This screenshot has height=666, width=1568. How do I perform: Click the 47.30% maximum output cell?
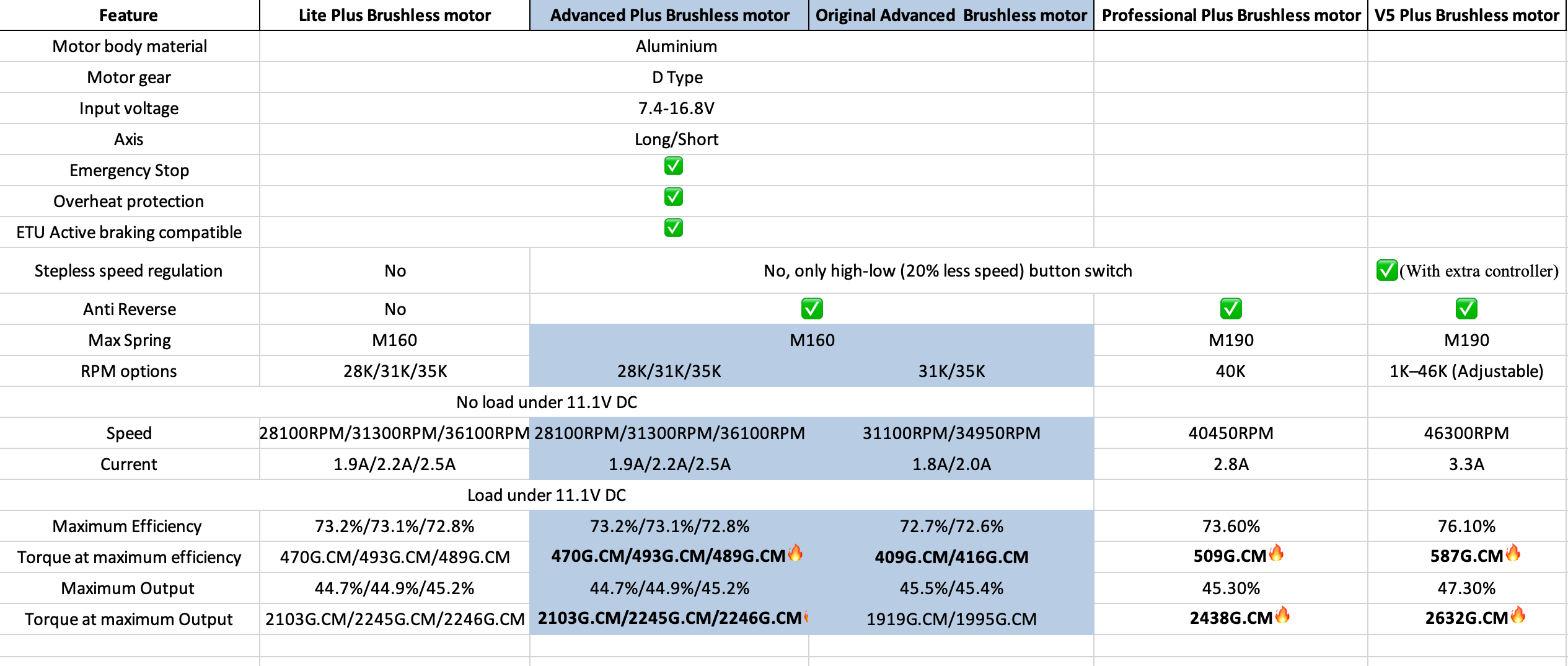coord(1466,588)
